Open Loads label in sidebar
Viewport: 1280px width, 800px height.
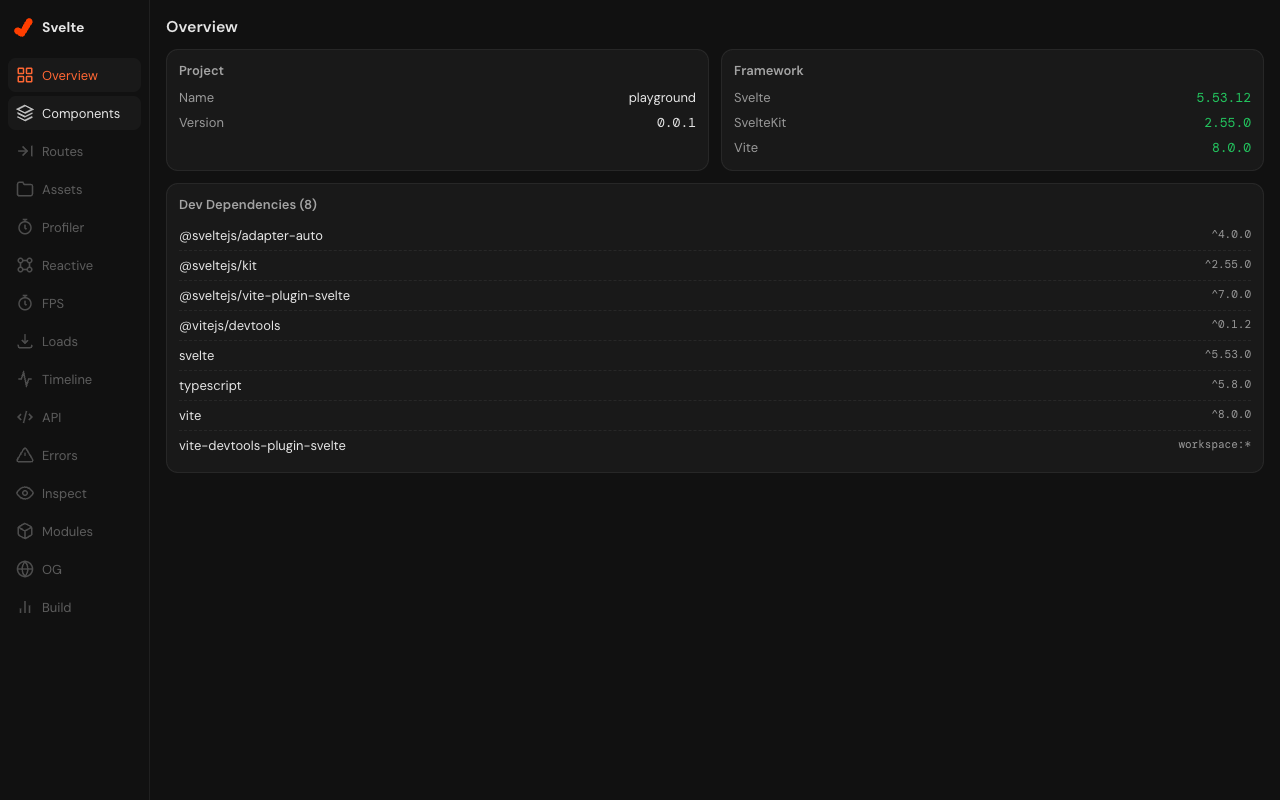(60, 341)
